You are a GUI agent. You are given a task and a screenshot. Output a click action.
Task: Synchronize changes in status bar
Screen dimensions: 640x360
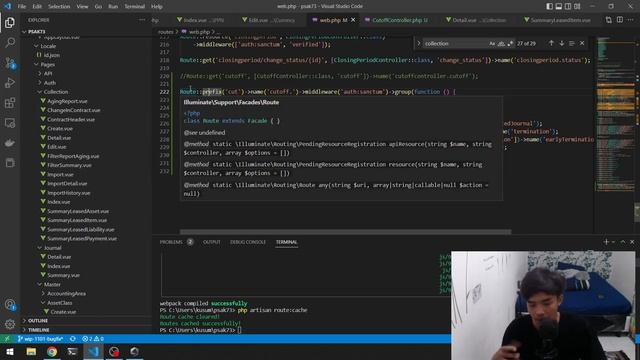pyautogui.click(x=73, y=339)
